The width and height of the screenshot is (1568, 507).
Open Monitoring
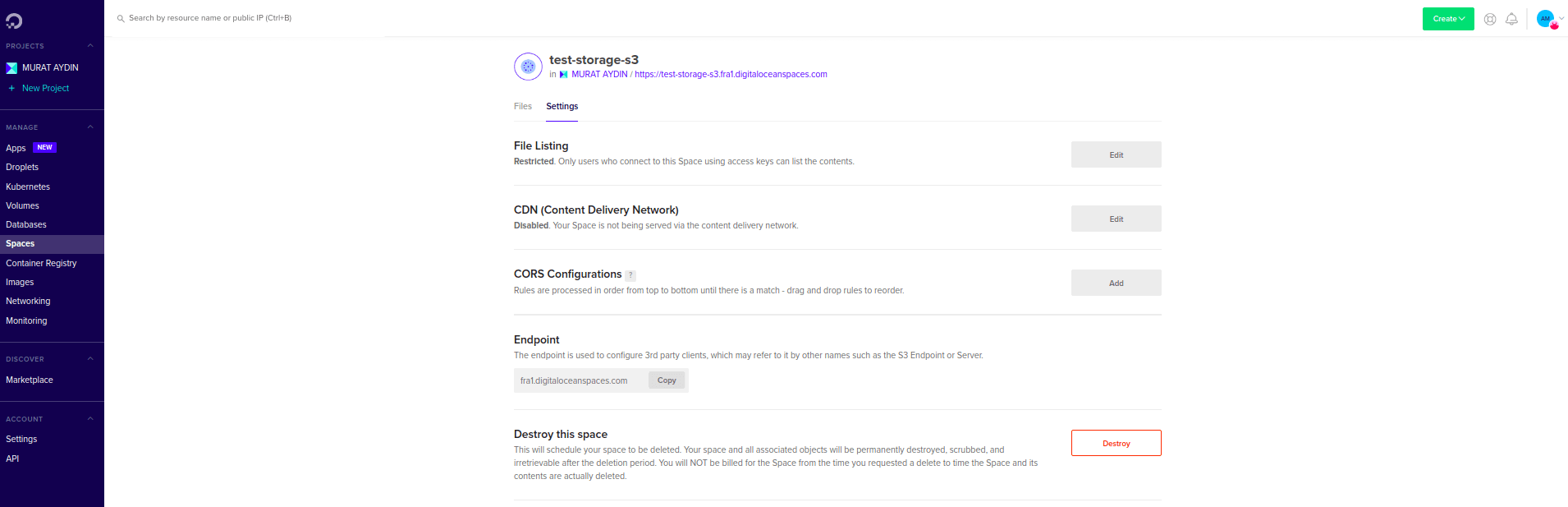(x=26, y=321)
